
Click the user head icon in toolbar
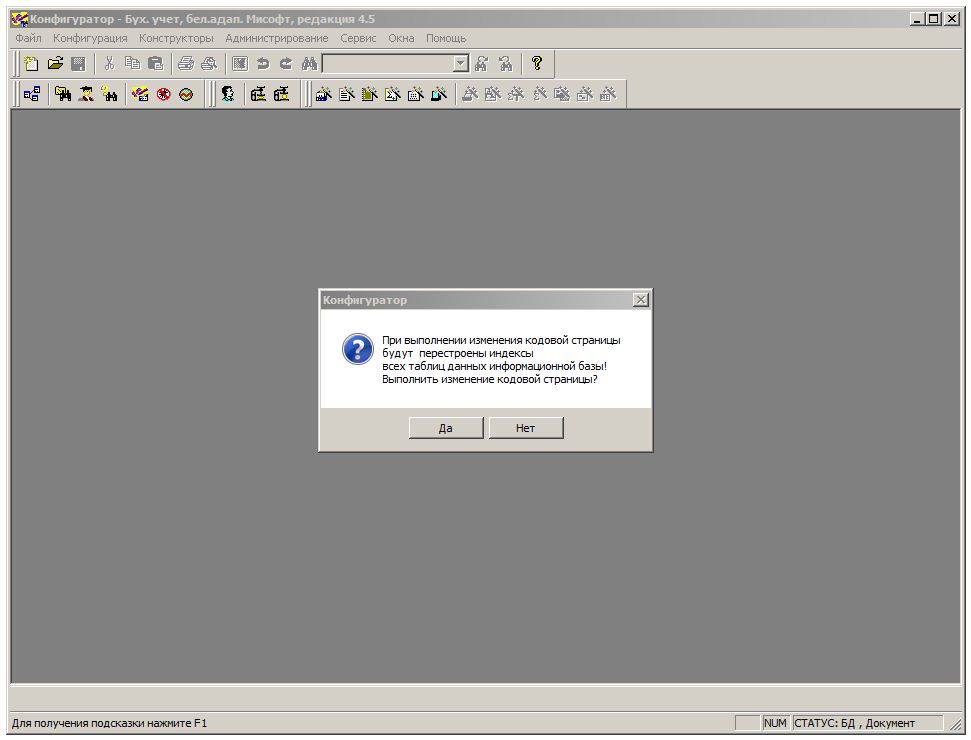pyautogui.click(x=228, y=94)
